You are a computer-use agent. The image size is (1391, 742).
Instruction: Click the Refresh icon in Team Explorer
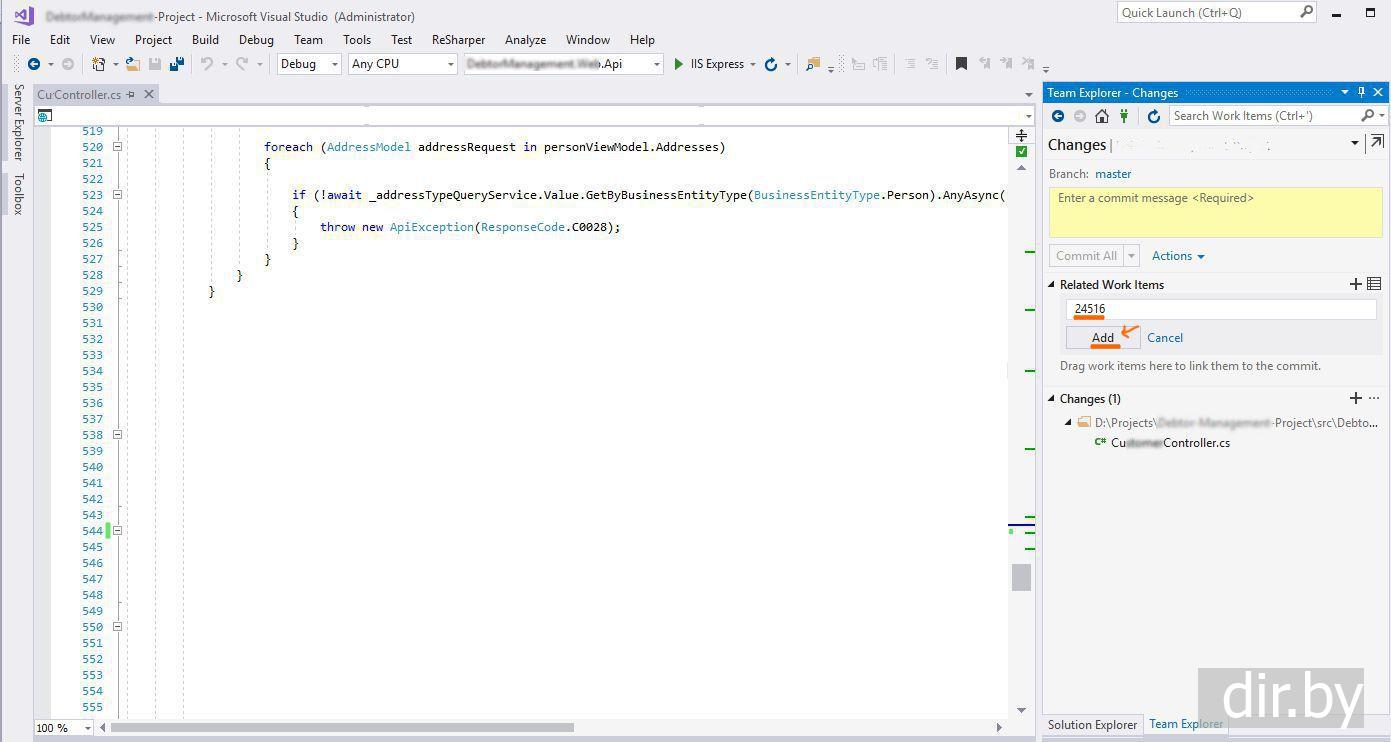pyautogui.click(x=1153, y=116)
